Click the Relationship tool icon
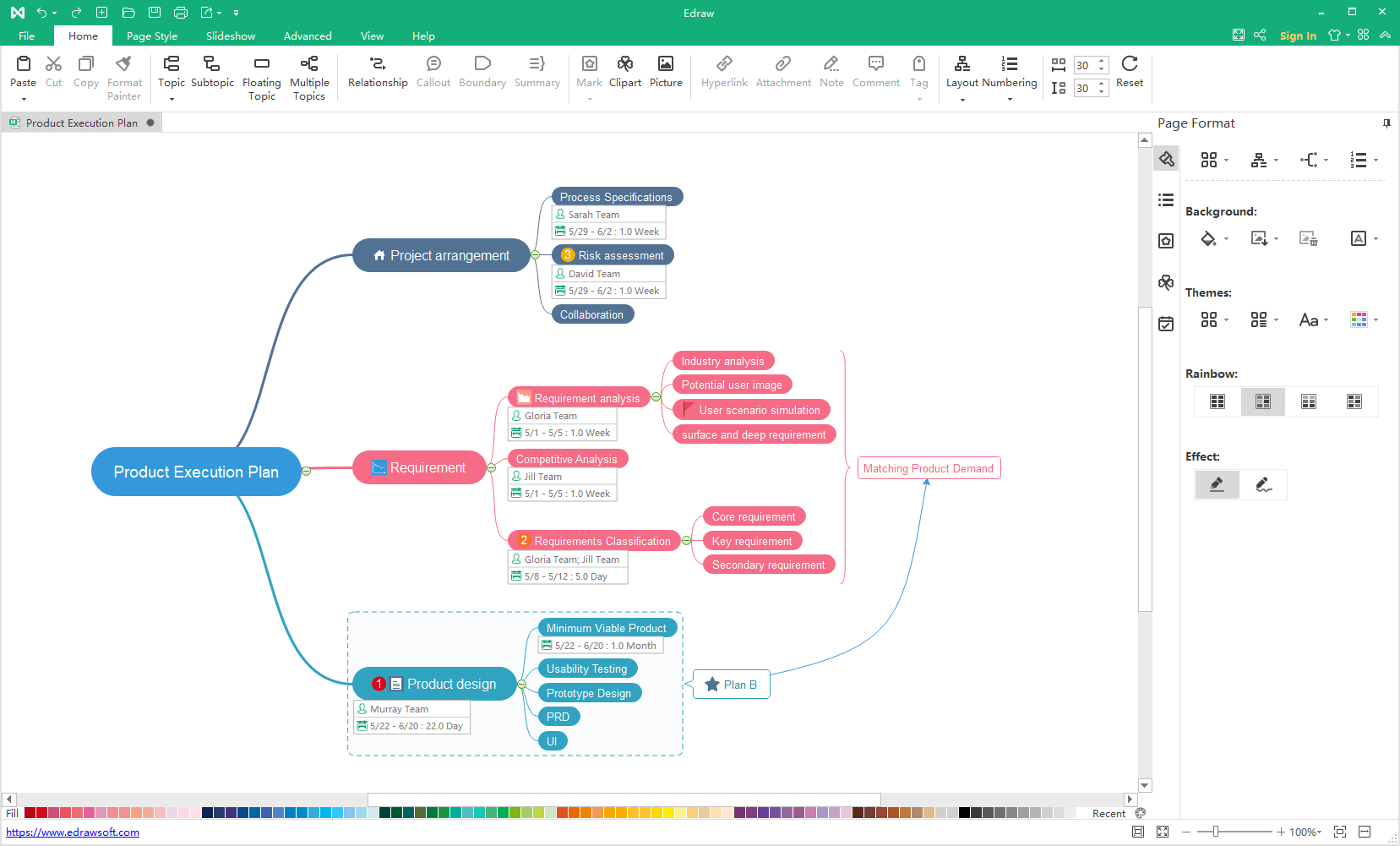Screen dimensions: 1400x846 [378, 64]
